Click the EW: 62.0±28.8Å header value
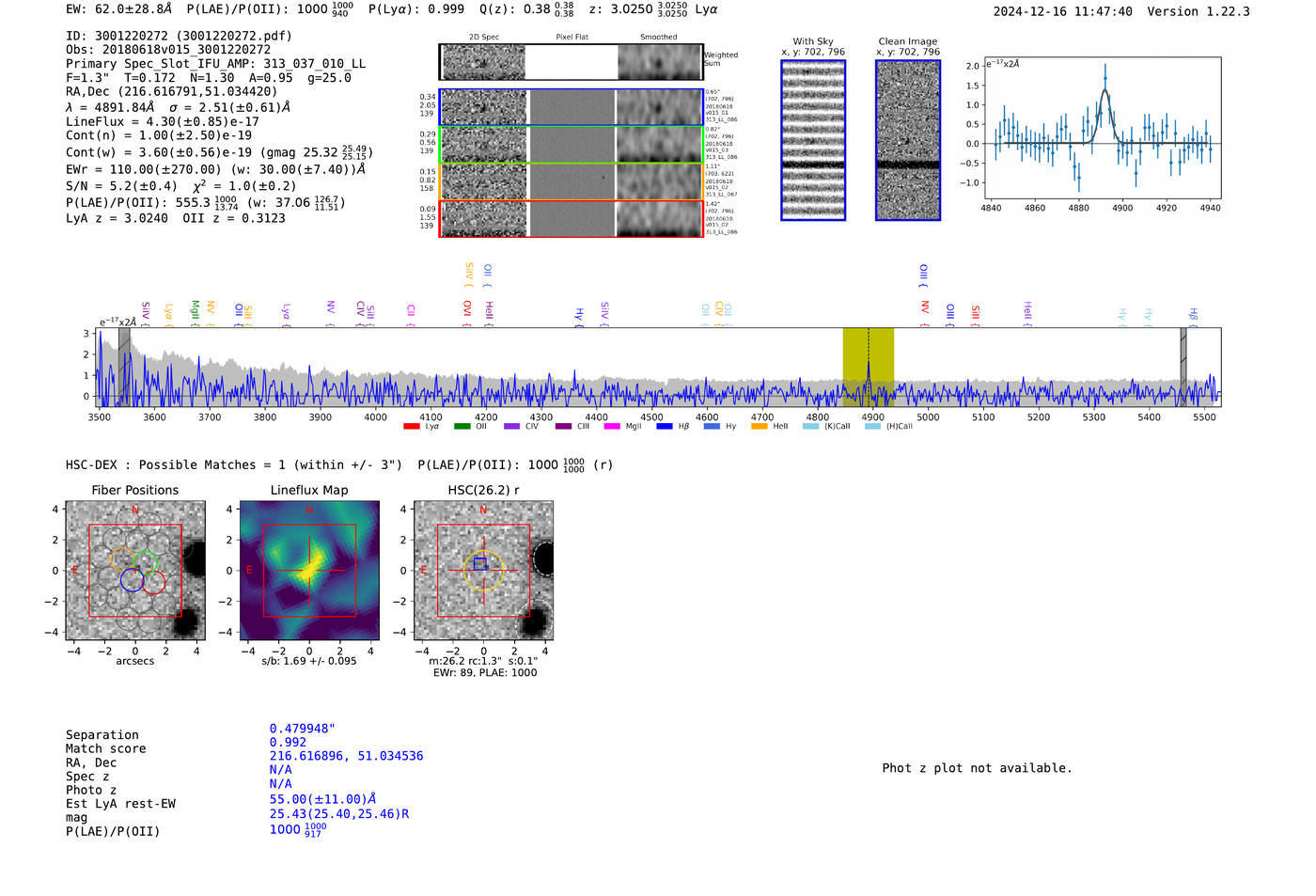 click(119, 9)
